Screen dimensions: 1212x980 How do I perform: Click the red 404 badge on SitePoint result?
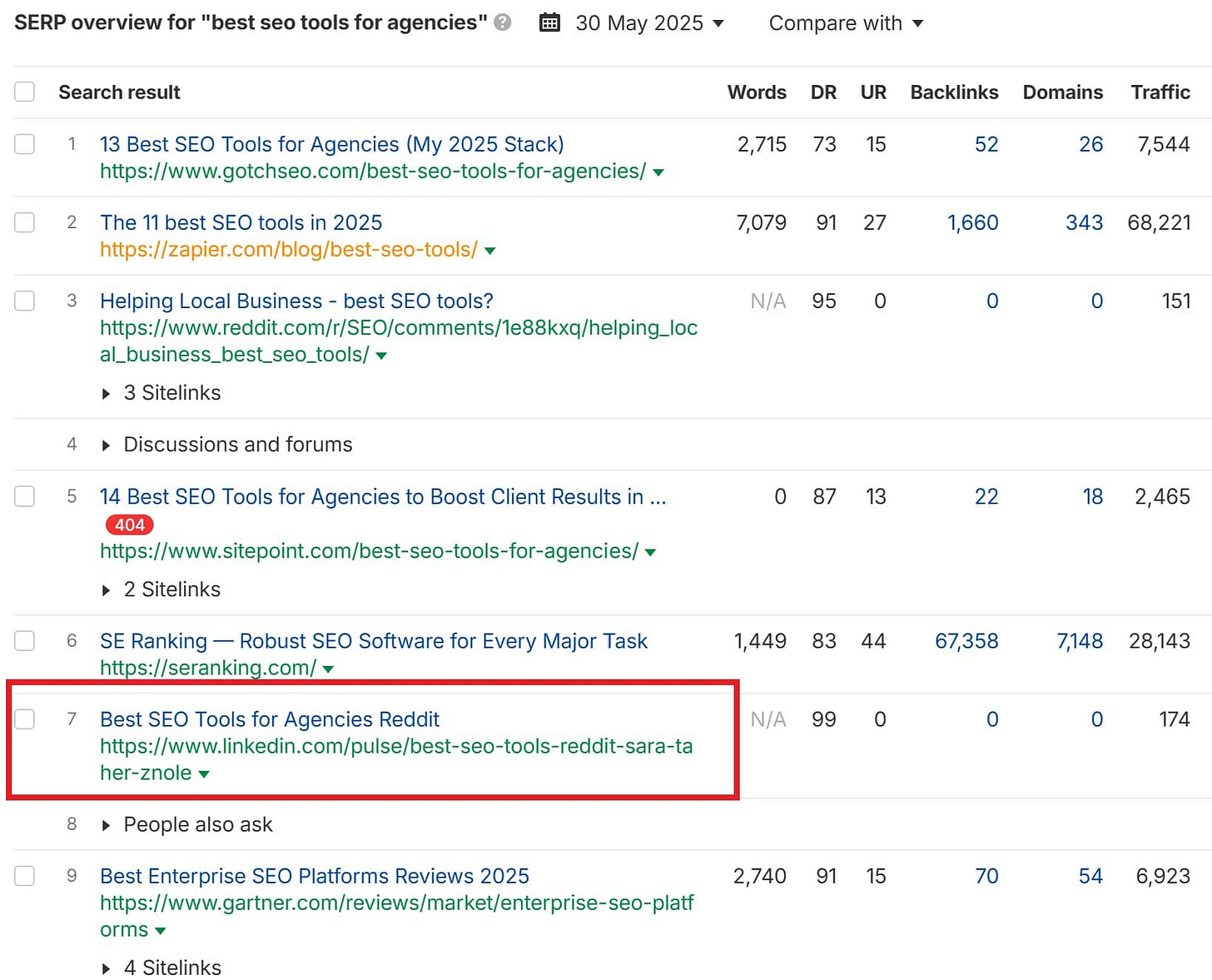[x=130, y=525]
